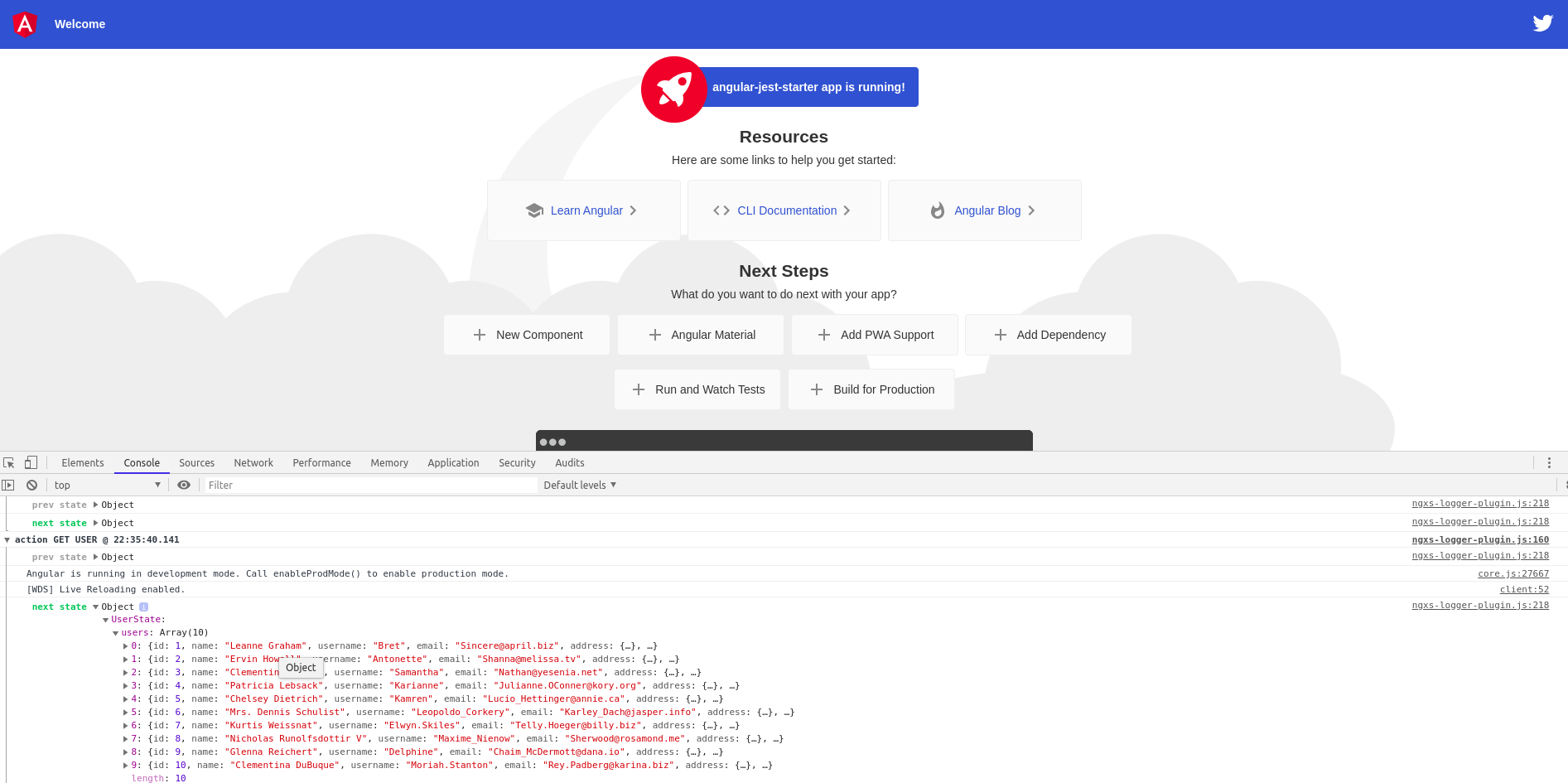This screenshot has height=783, width=1568.
Task: Click the inspect element picker icon
Action: (x=9, y=463)
